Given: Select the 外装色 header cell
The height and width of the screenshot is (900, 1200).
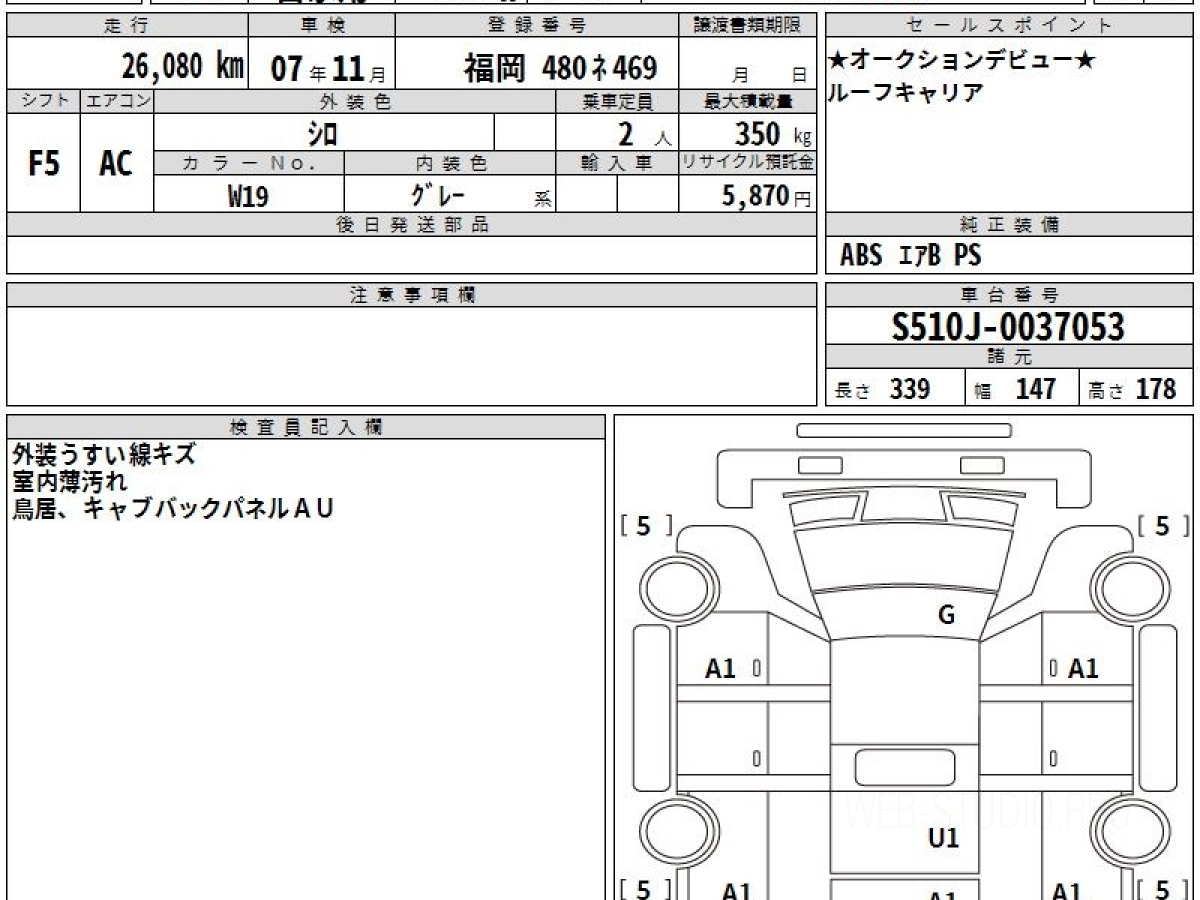Looking at the screenshot, I should coord(355,101).
